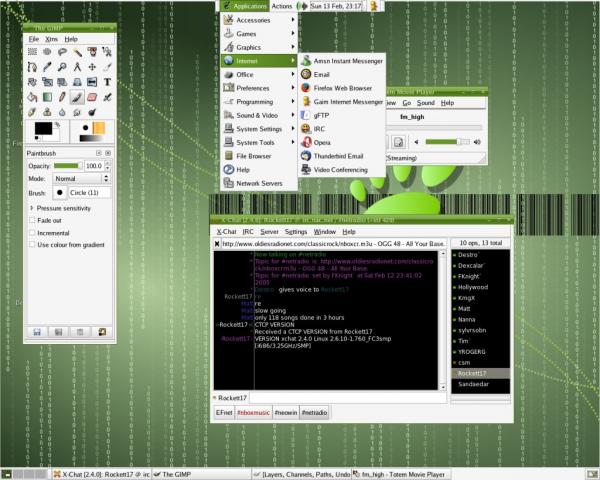
Task: Enable the Fade out checkbox
Action: 32,220
